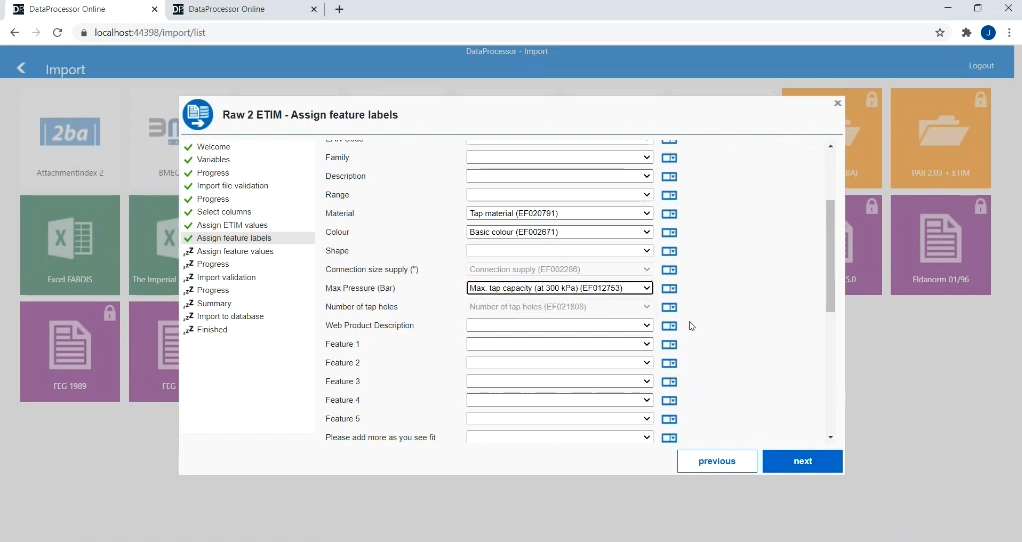Open the Feature 5 dropdown

(x=559, y=419)
